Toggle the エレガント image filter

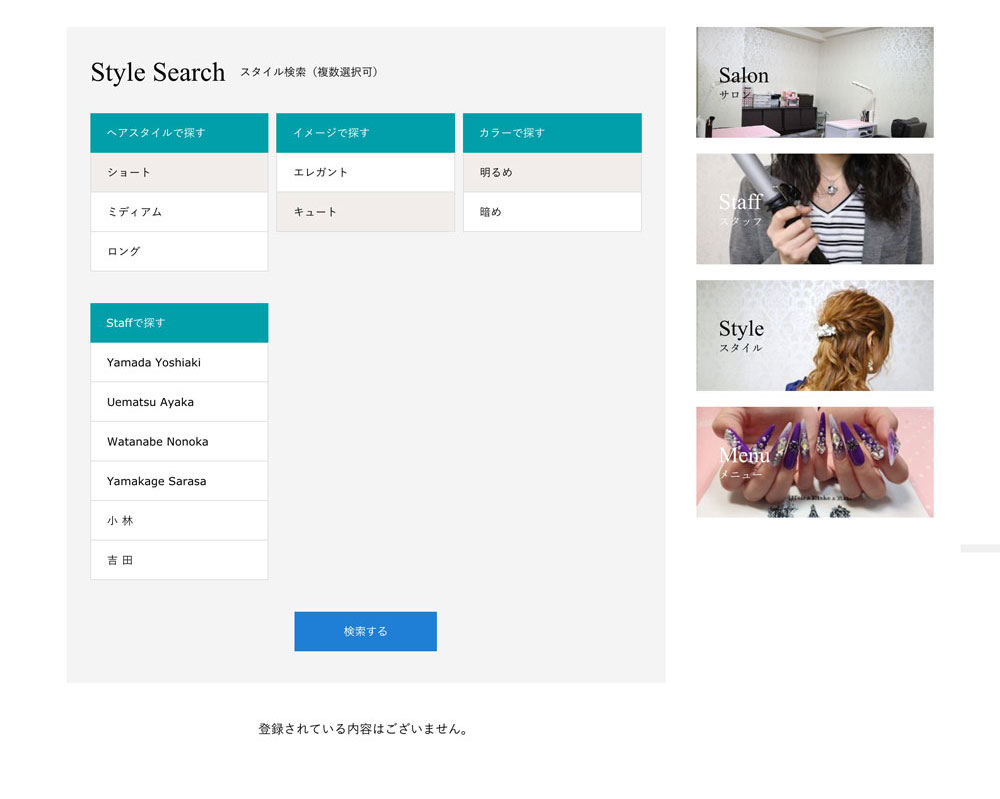(365, 172)
